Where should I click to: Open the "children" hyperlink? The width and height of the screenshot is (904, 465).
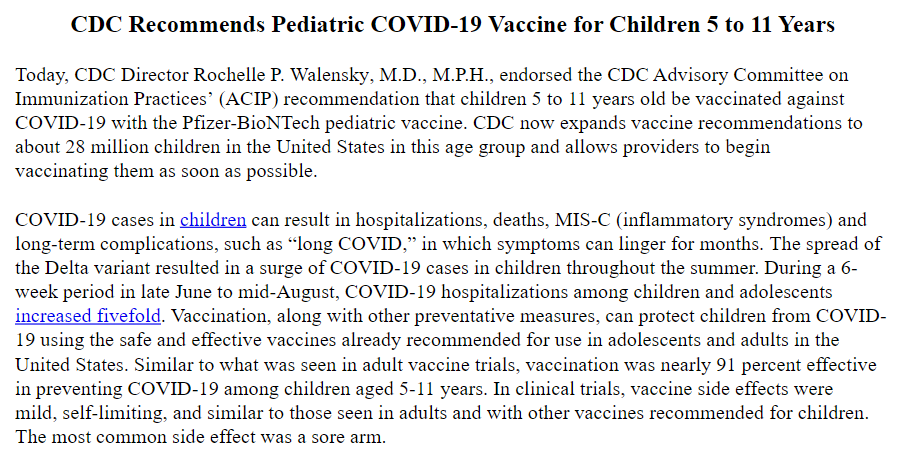(212, 219)
